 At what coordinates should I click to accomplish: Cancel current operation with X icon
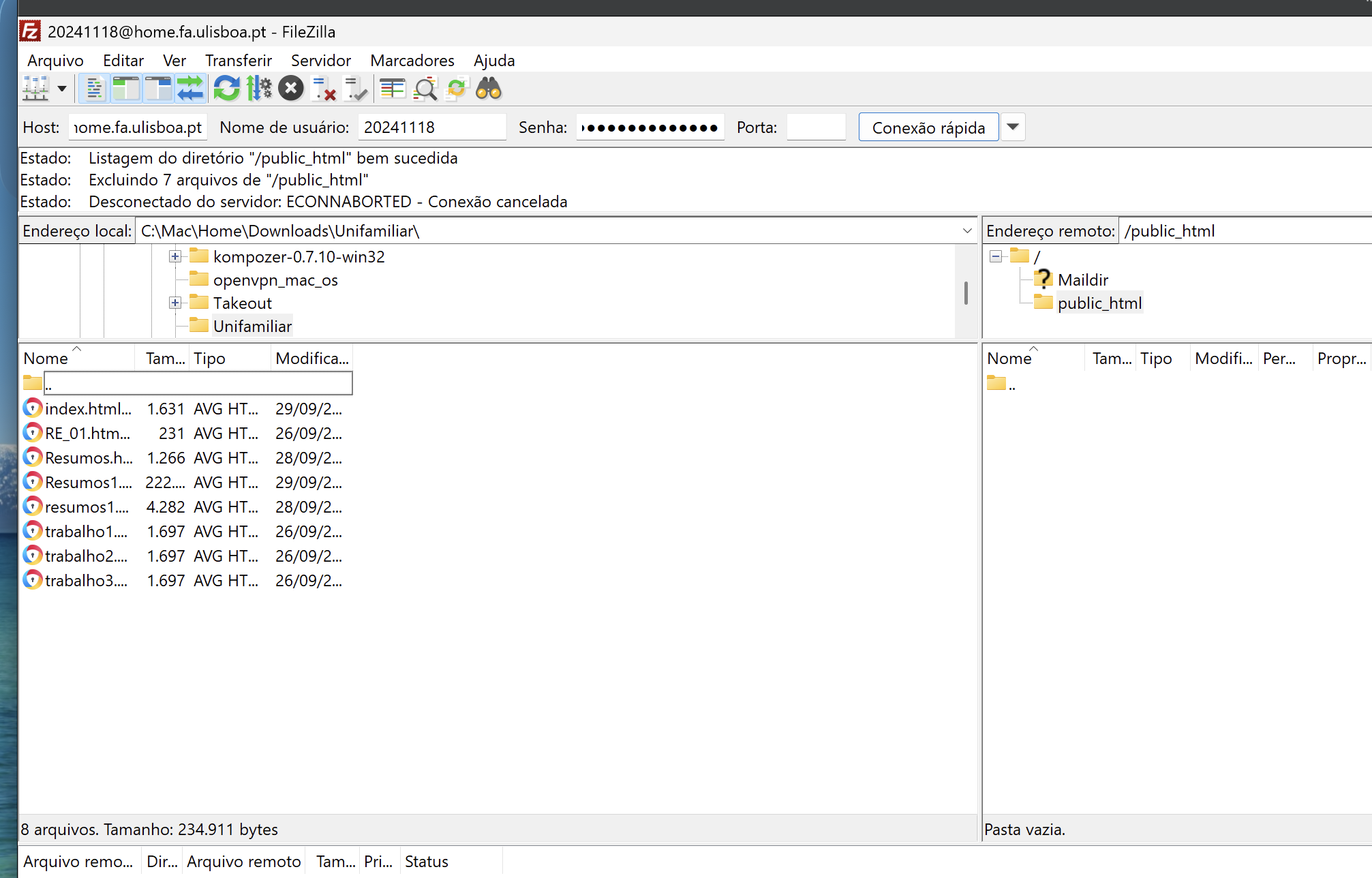coord(291,89)
